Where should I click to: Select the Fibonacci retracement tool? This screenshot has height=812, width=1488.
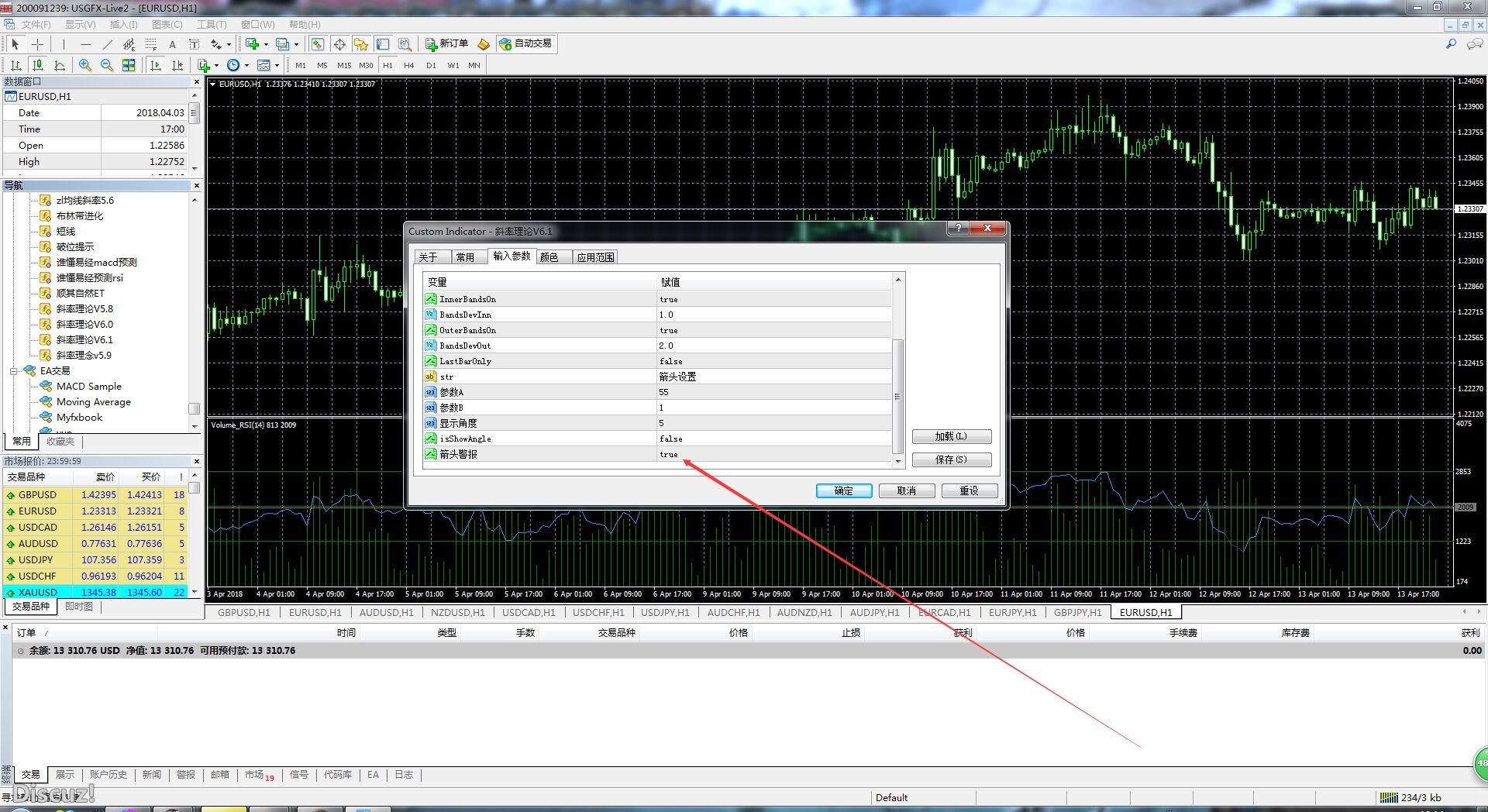[151, 44]
